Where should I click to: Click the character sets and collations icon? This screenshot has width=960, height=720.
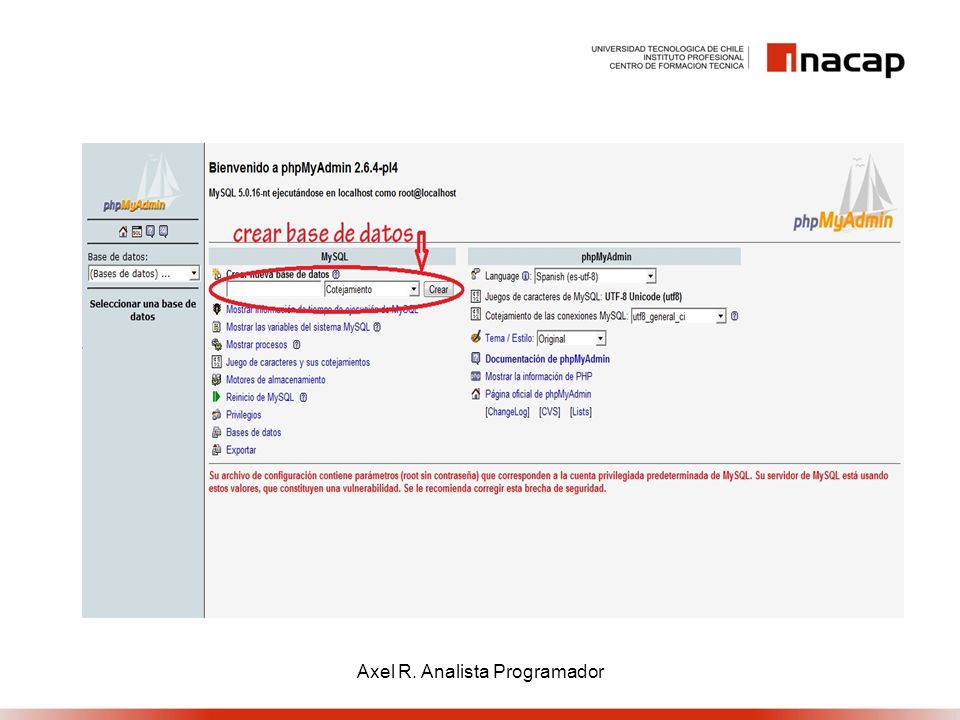tap(216, 362)
